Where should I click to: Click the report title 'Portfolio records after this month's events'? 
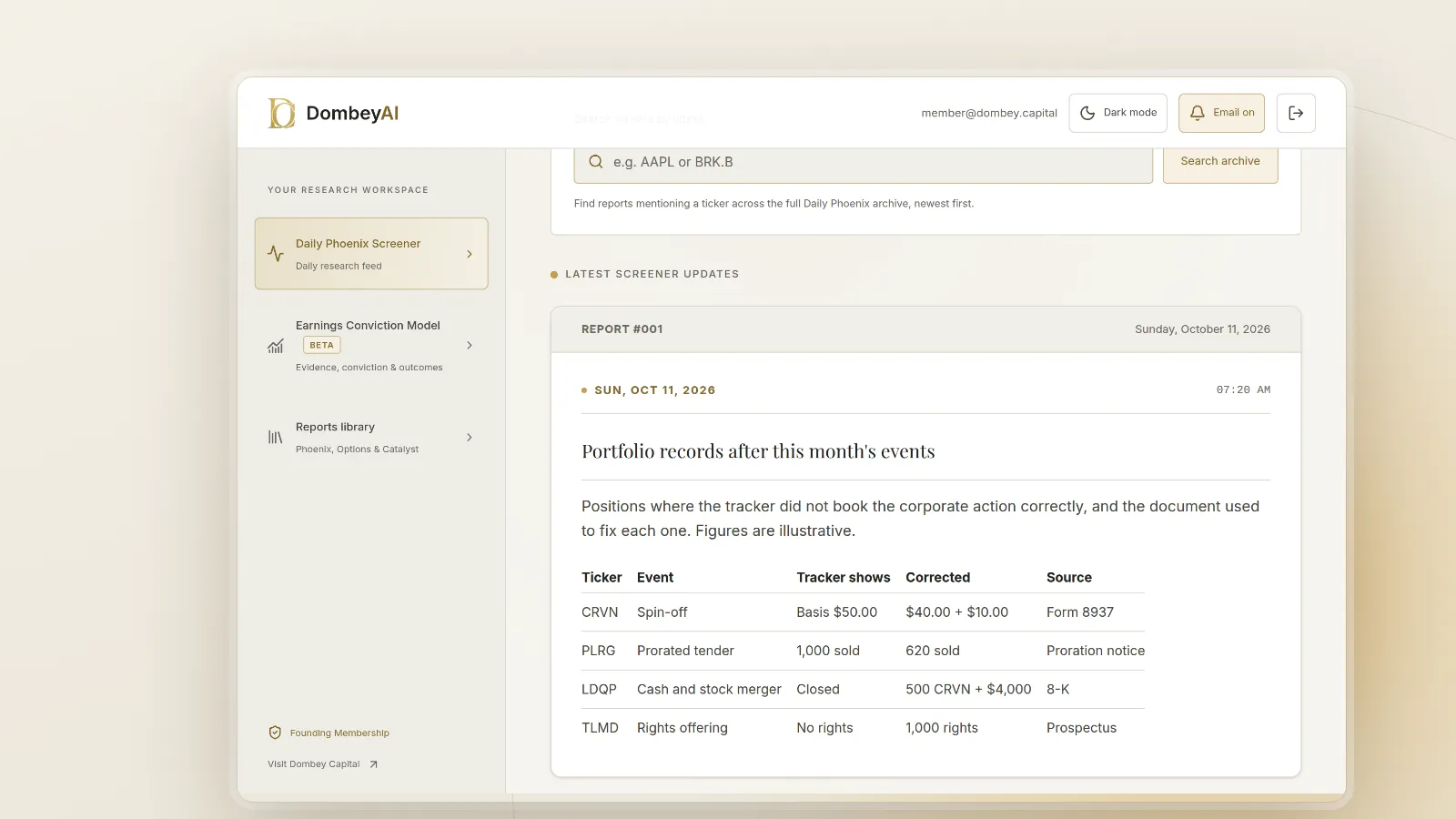point(758,451)
